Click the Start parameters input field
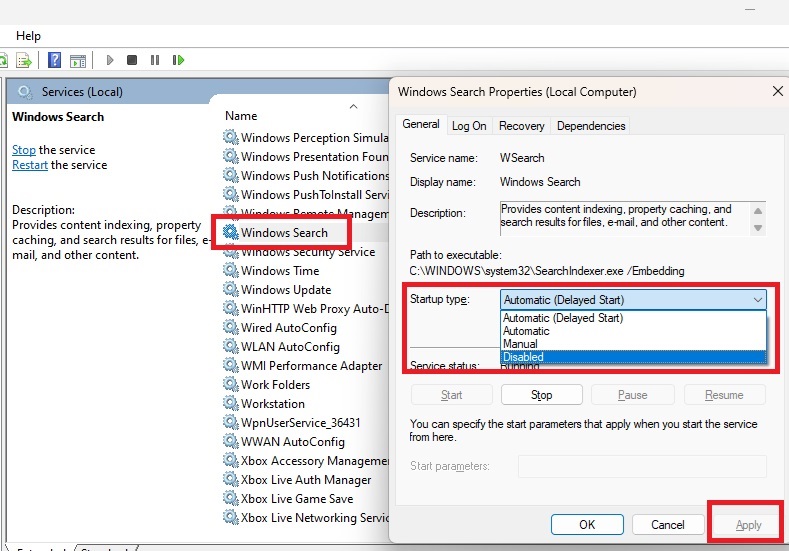 (x=642, y=466)
